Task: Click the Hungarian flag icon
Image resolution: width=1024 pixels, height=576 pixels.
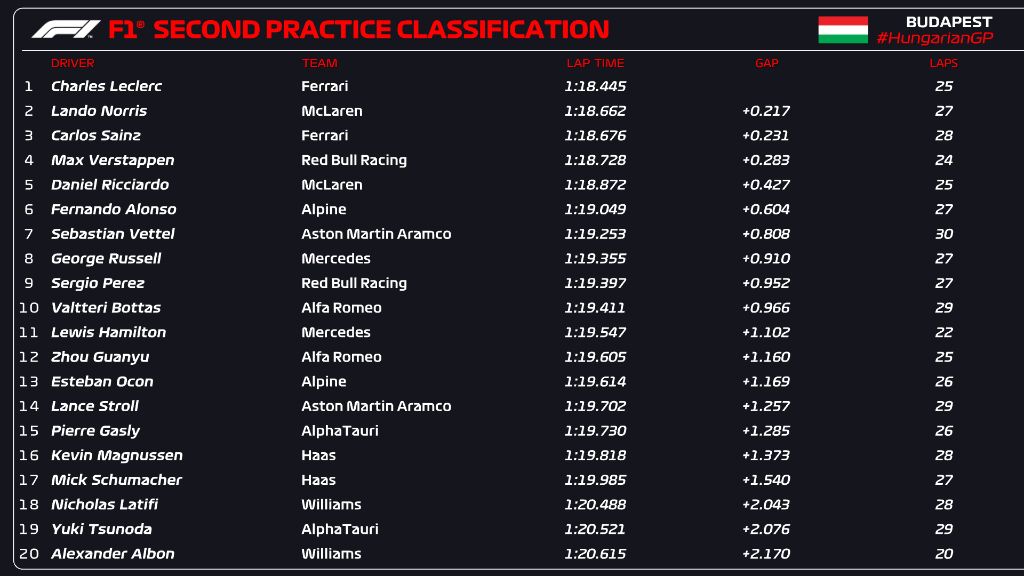Action: click(x=843, y=29)
